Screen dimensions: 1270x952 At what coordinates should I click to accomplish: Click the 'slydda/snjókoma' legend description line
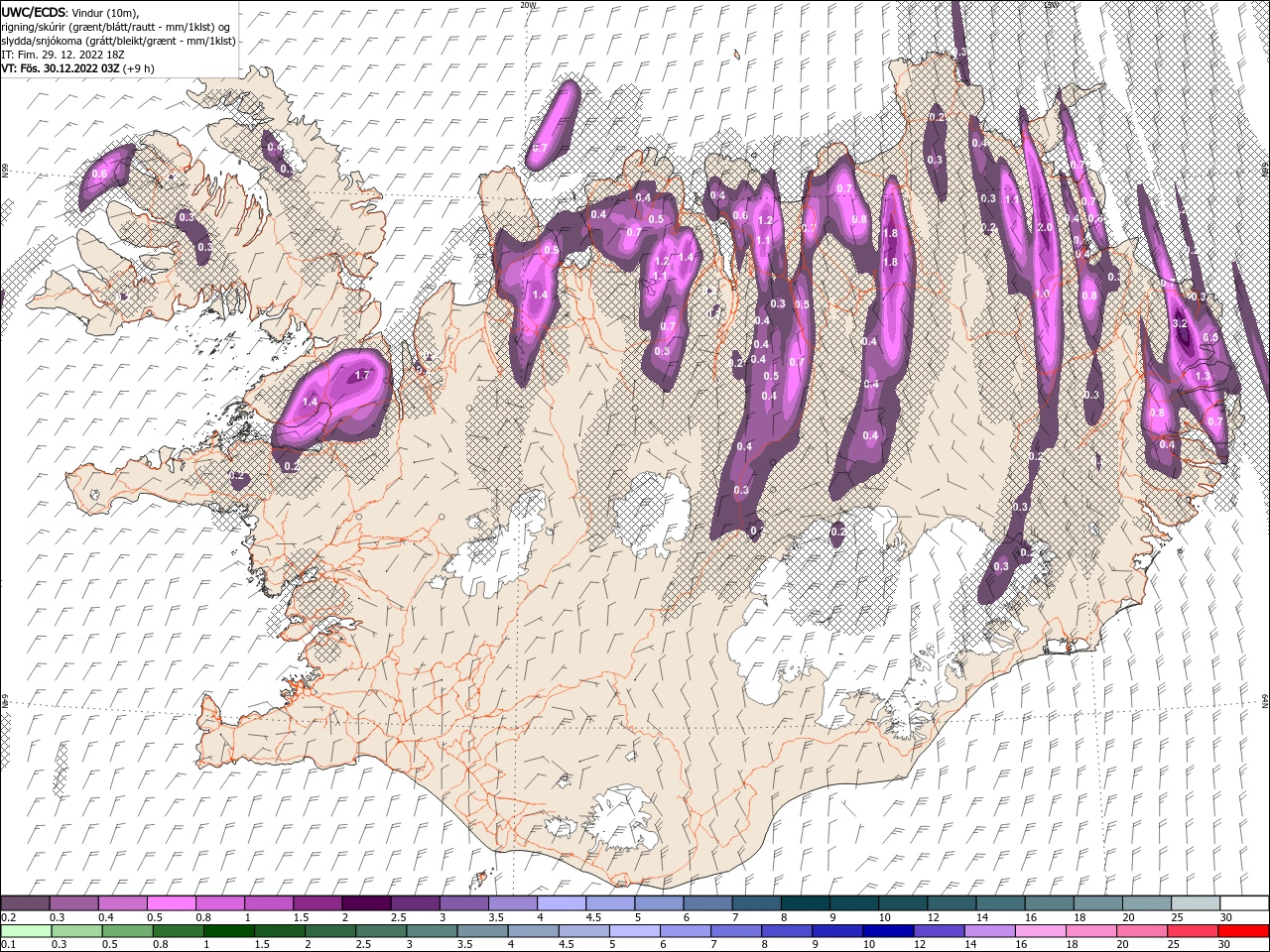point(117,40)
